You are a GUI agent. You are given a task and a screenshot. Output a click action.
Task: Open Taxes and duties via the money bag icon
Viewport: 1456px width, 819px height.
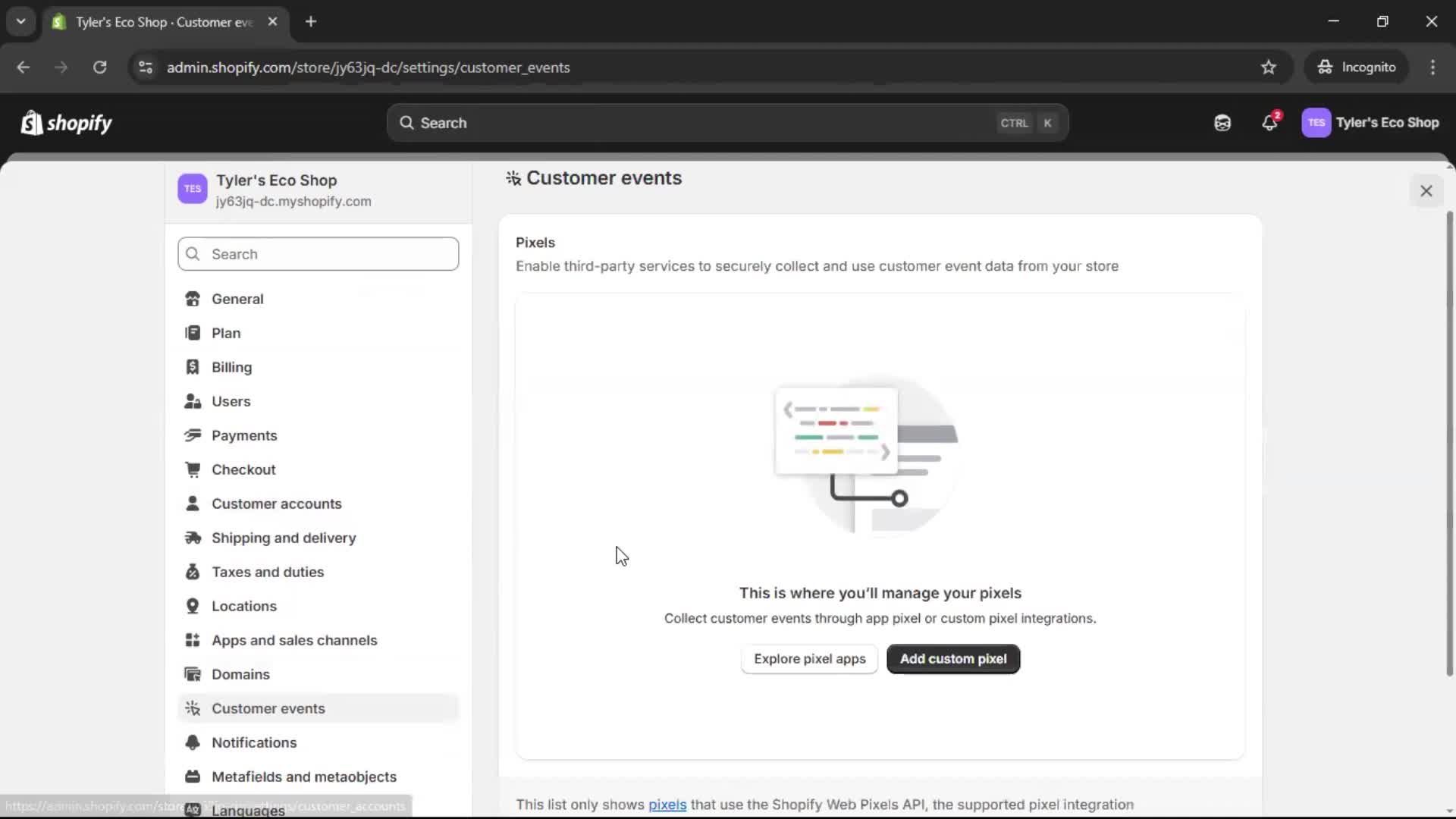(193, 572)
